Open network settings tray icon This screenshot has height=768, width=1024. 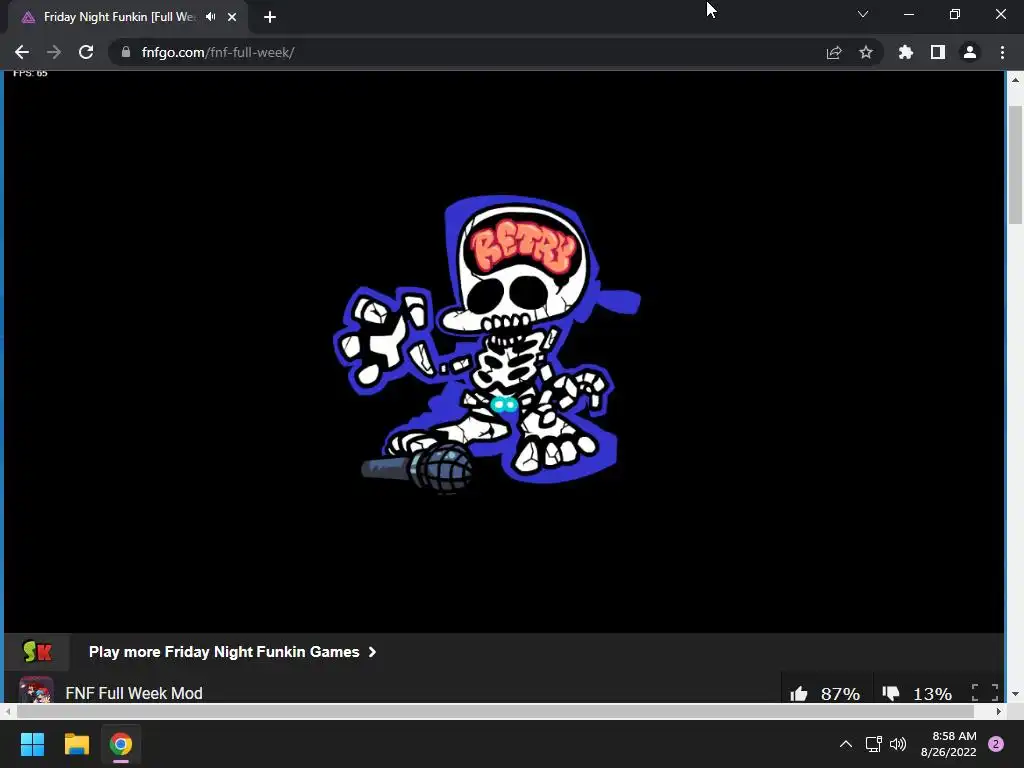pyautogui.click(x=873, y=744)
